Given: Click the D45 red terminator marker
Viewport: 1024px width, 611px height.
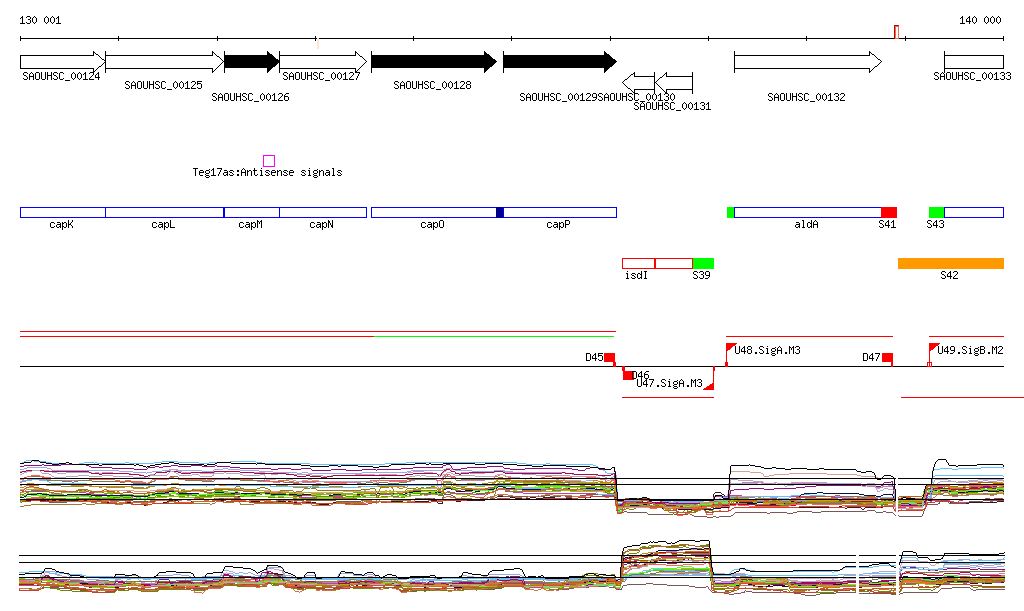Looking at the screenshot, I should [609, 358].
